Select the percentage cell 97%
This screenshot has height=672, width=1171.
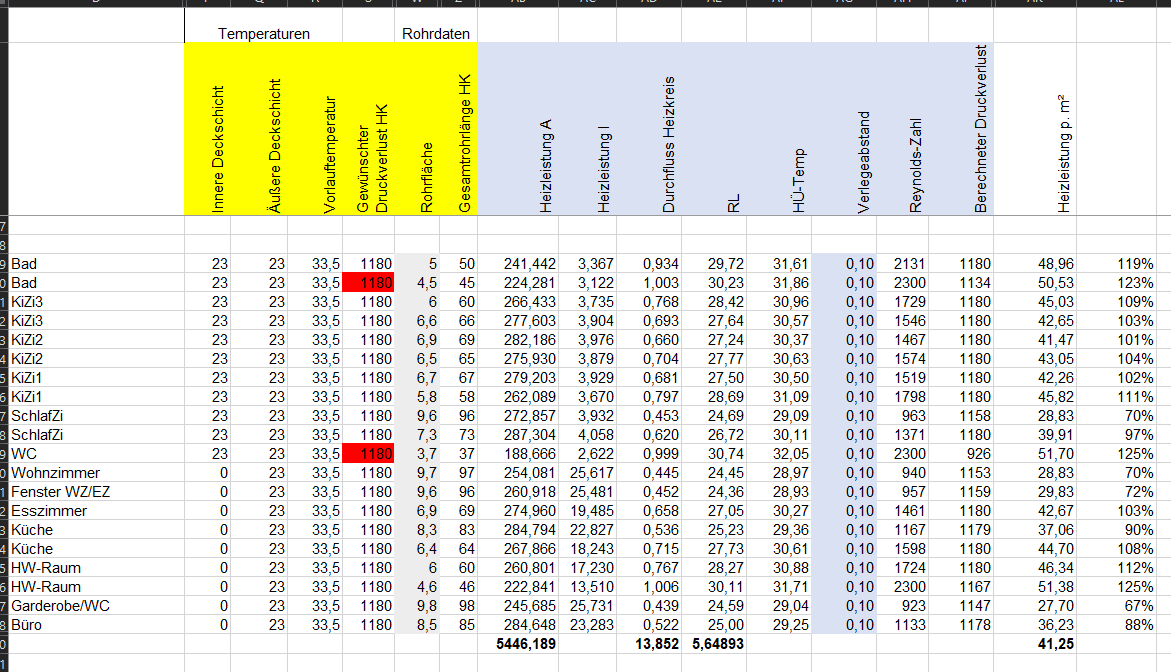point(1117,435)
